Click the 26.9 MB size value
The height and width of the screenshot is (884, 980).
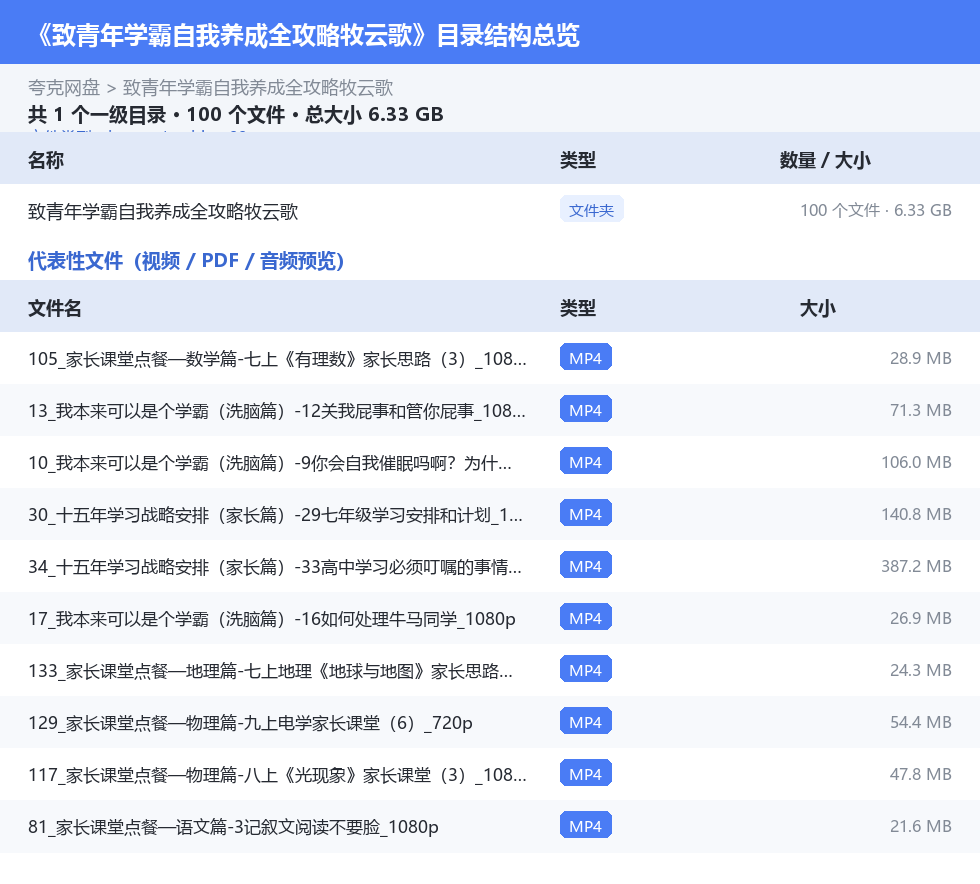(921, 618)
